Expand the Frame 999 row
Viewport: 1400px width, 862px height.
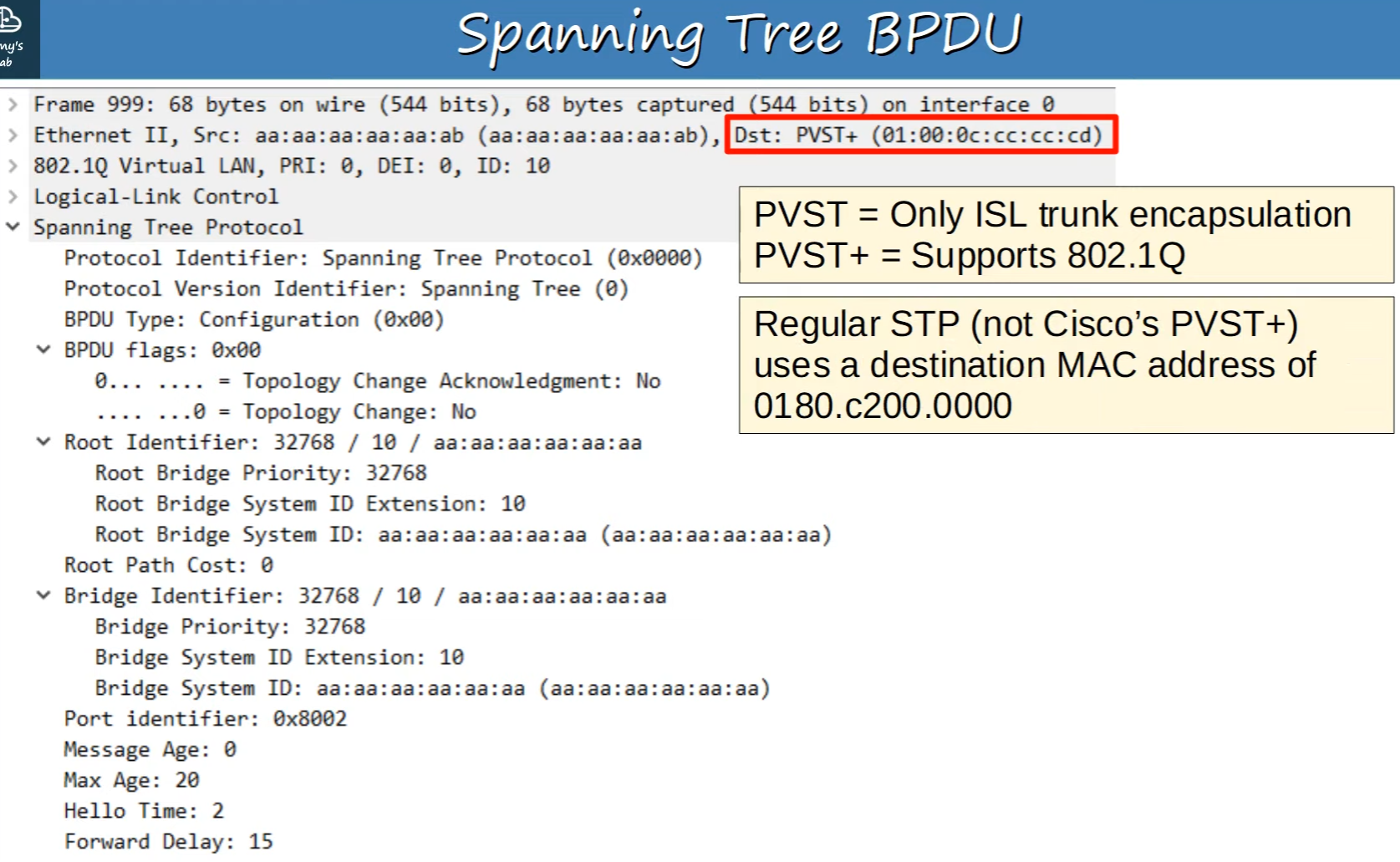click(13, 105)
